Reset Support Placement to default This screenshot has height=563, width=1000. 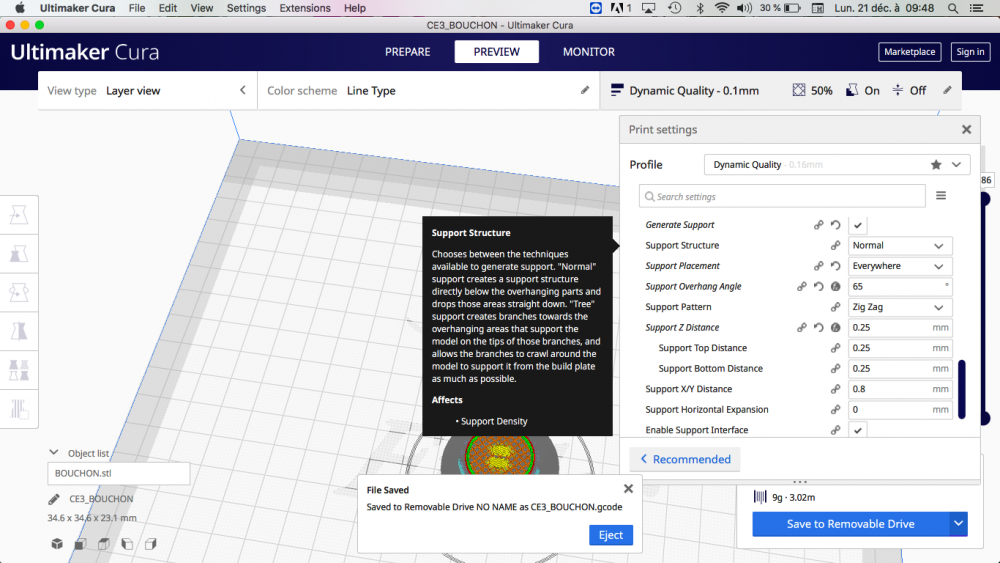[x=835, y=266]
